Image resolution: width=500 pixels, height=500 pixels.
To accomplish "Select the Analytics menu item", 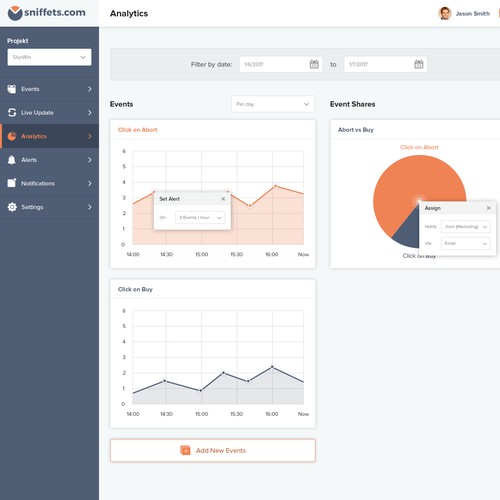I will tap(49, 136).
